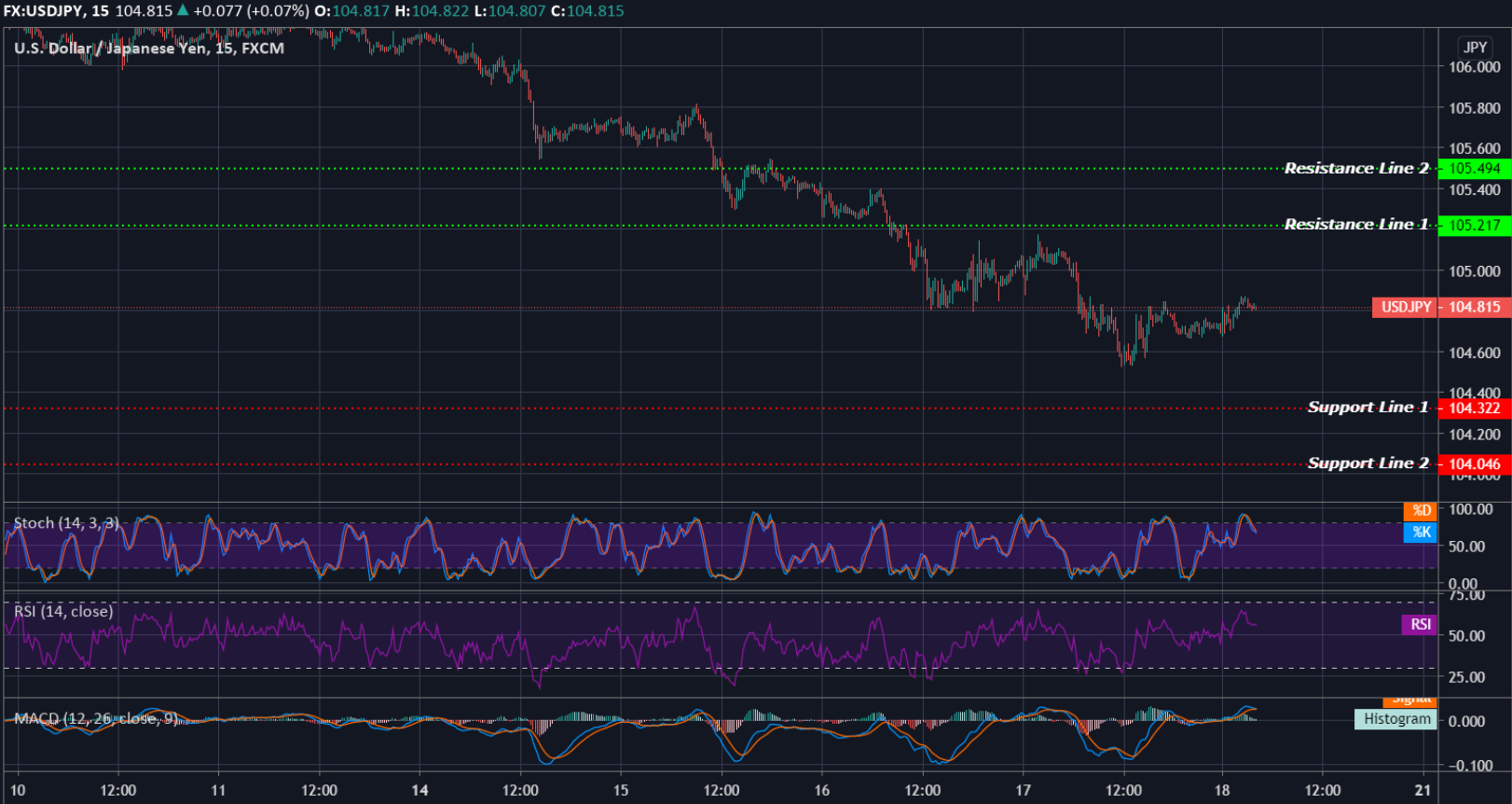Select the low value L:104.807
Screen dimensions: 1512x804
[510, 11]
